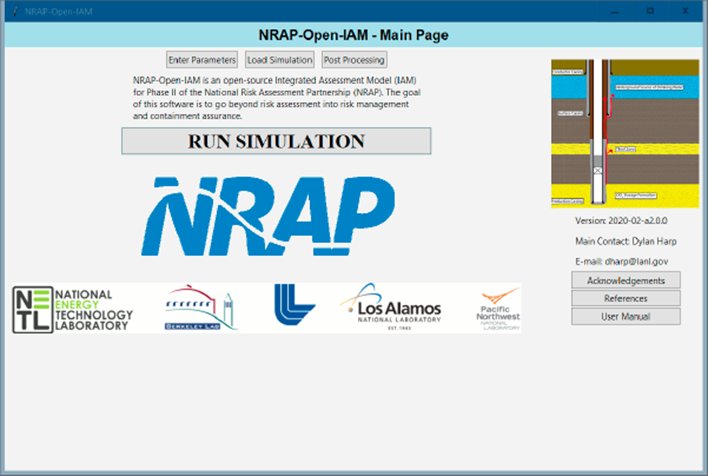Click the Berkeley Lab logo
This screenshot has height=476, width=708.
201,308
